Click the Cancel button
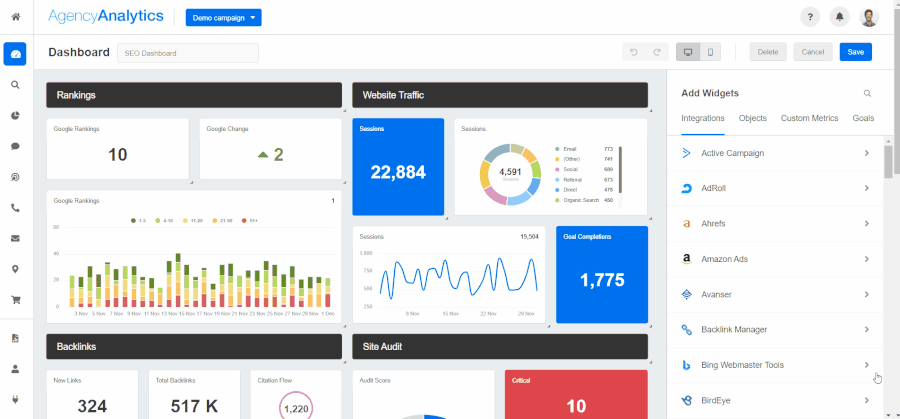The width and height of the screenshot is (900, 419). pos(813,52)
